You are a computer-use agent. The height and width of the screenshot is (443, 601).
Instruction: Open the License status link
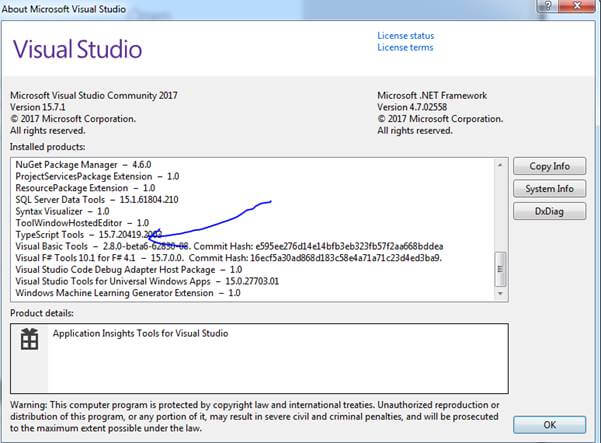tap(406, 36)
